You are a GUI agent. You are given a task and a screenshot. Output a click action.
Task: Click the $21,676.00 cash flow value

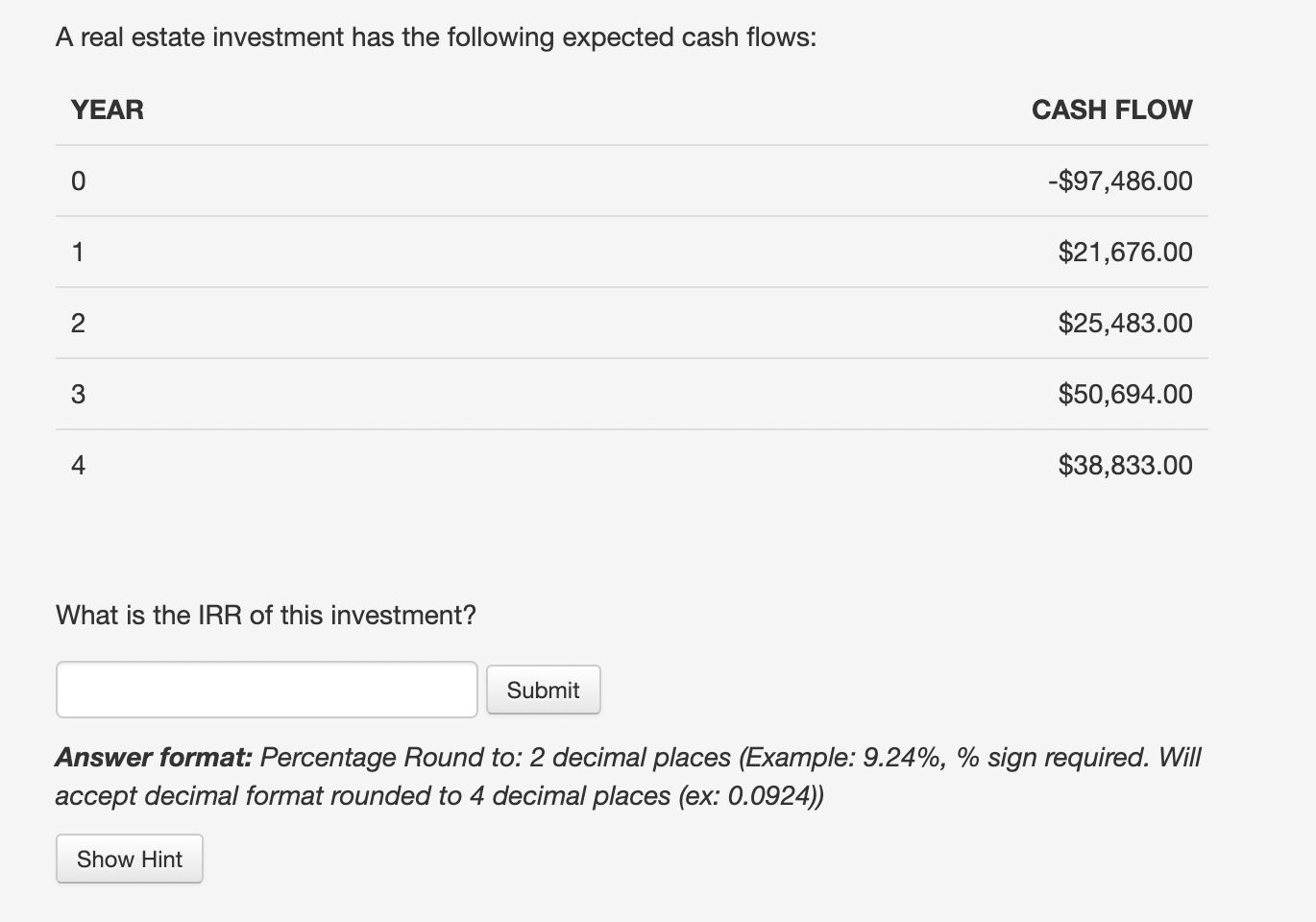coord(1125,253)
